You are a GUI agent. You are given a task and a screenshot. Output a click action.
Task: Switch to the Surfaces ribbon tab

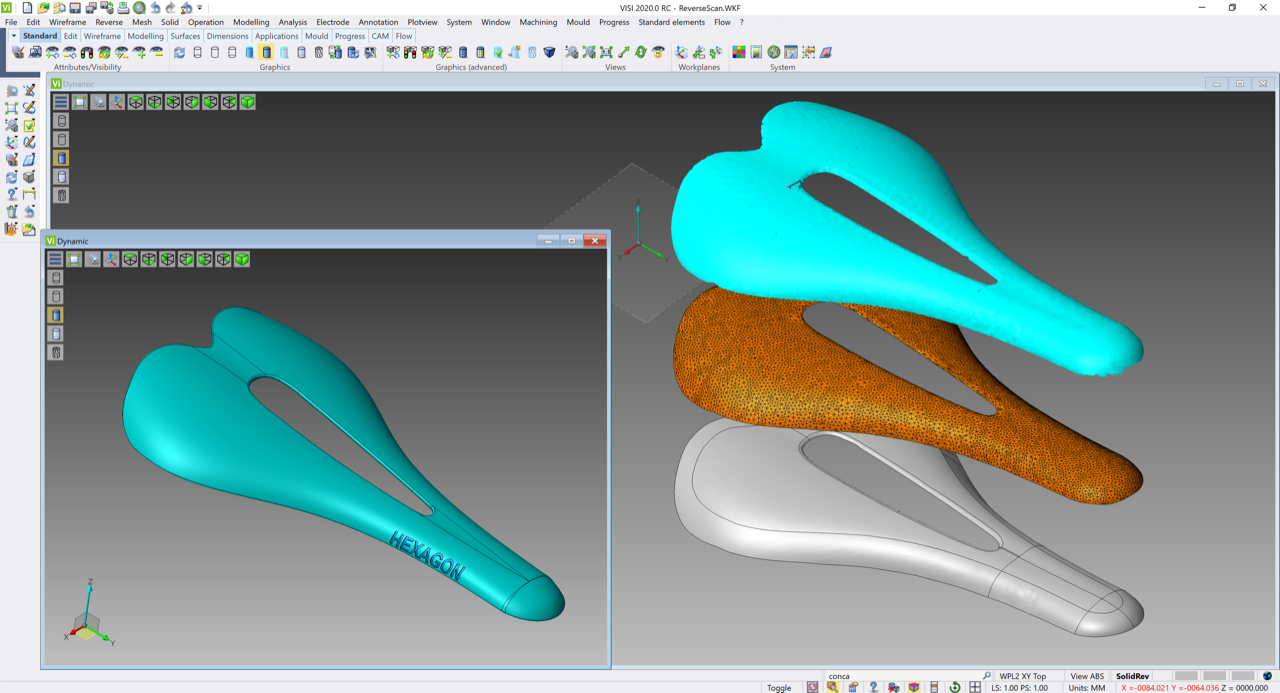click(x=185, y=36)
